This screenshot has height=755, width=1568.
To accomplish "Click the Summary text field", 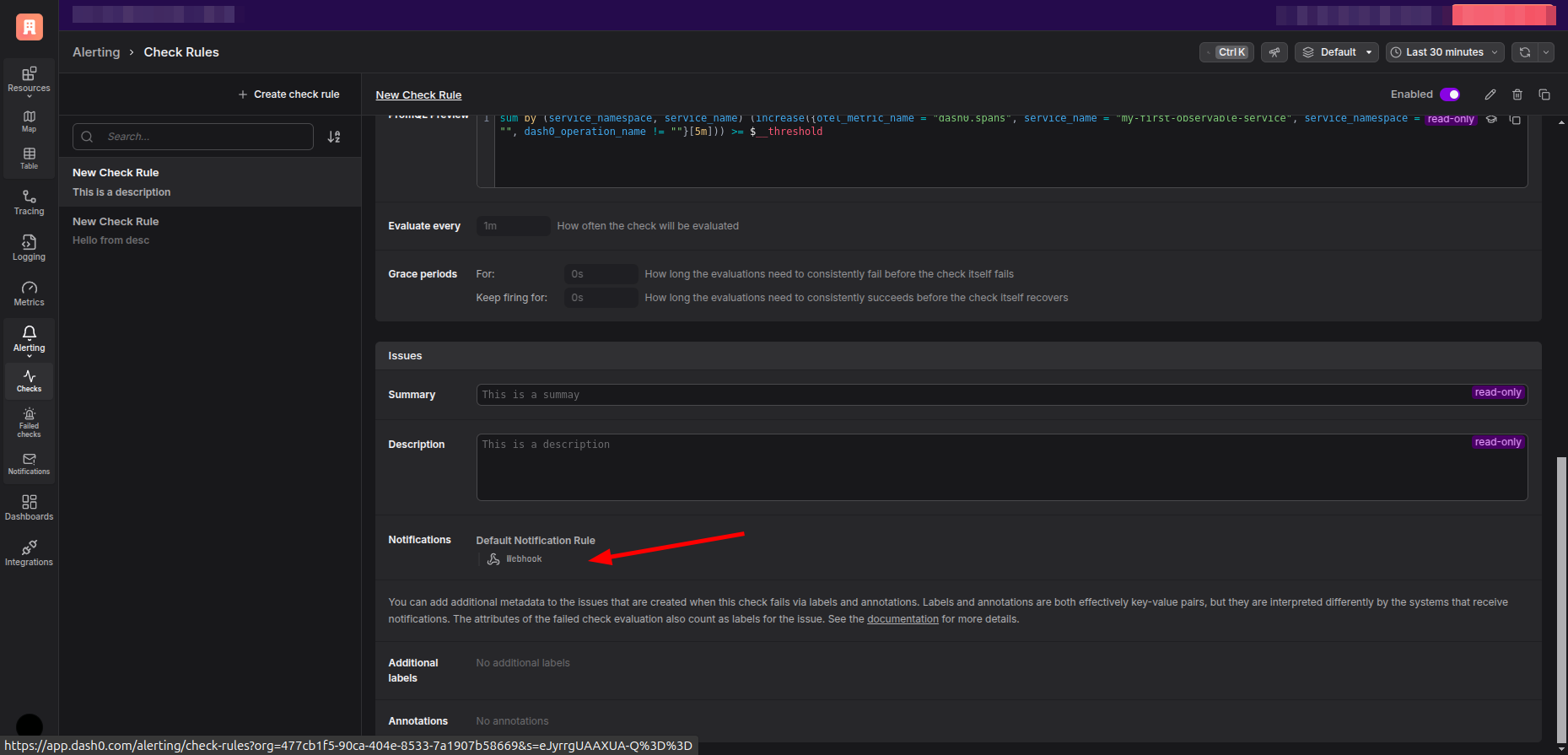I will [1002, 395].
